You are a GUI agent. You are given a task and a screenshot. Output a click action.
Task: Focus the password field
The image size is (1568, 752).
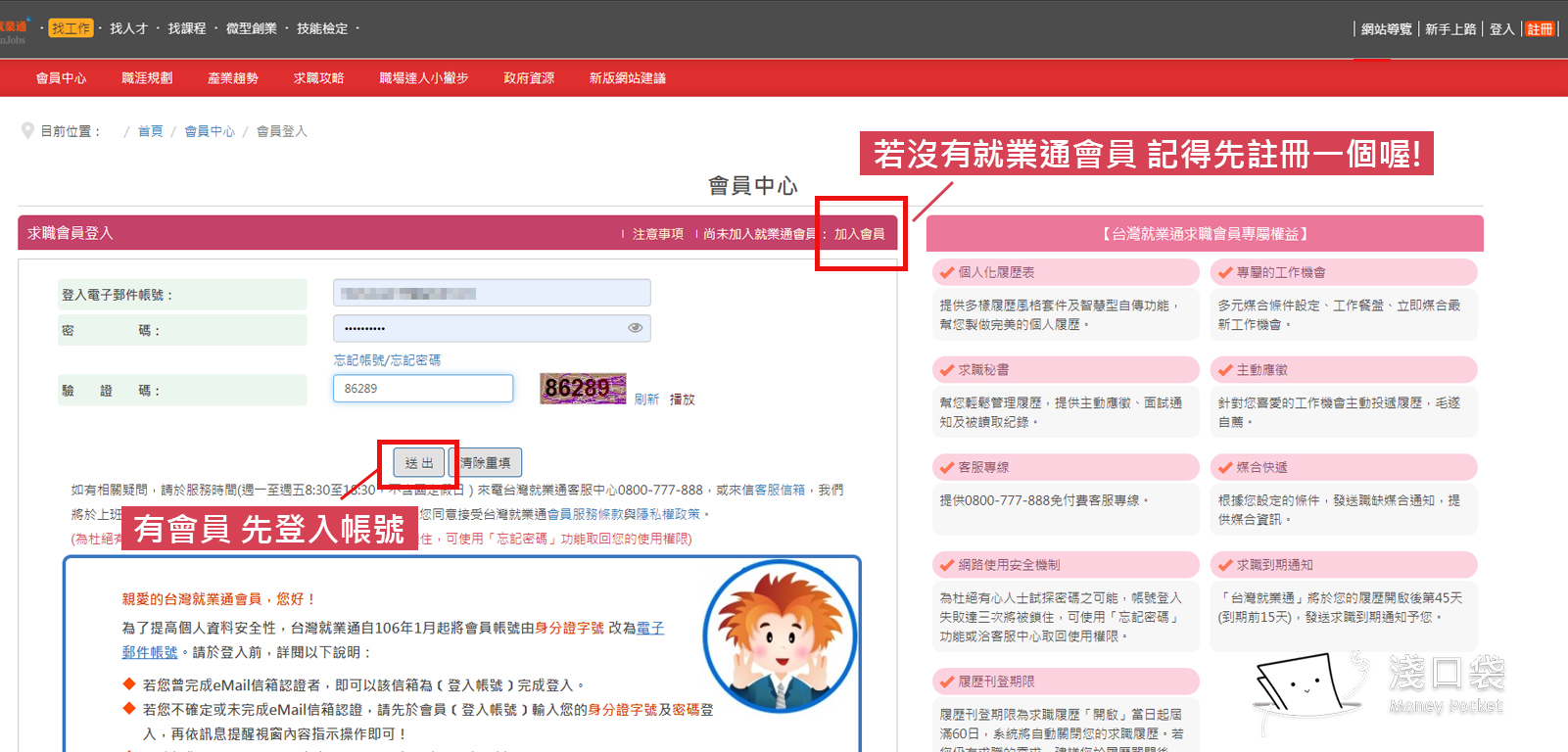pos(492,328)
